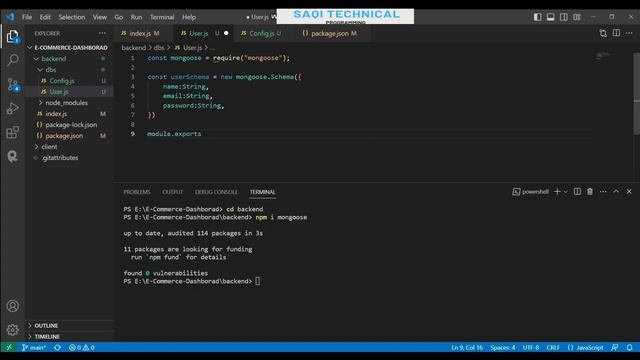Switch to the Output panel tab

[x=172, y=192]
